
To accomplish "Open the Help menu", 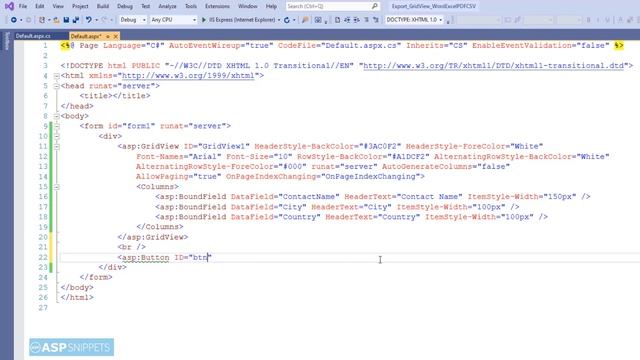I will click(271, 6).
